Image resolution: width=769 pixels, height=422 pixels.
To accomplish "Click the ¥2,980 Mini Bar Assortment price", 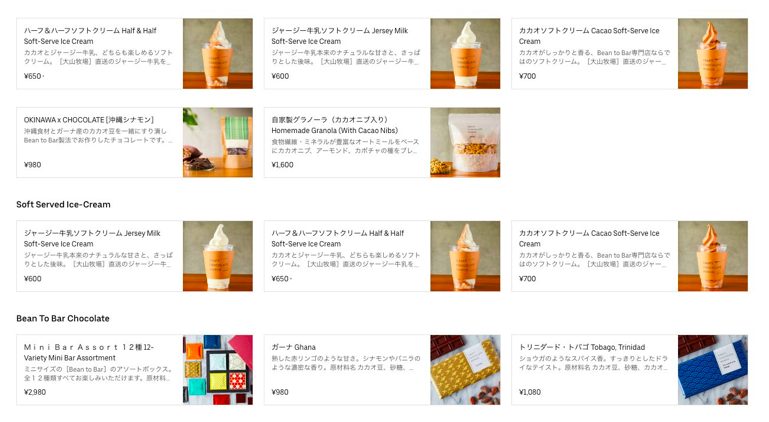I will [x=35, y=392].
